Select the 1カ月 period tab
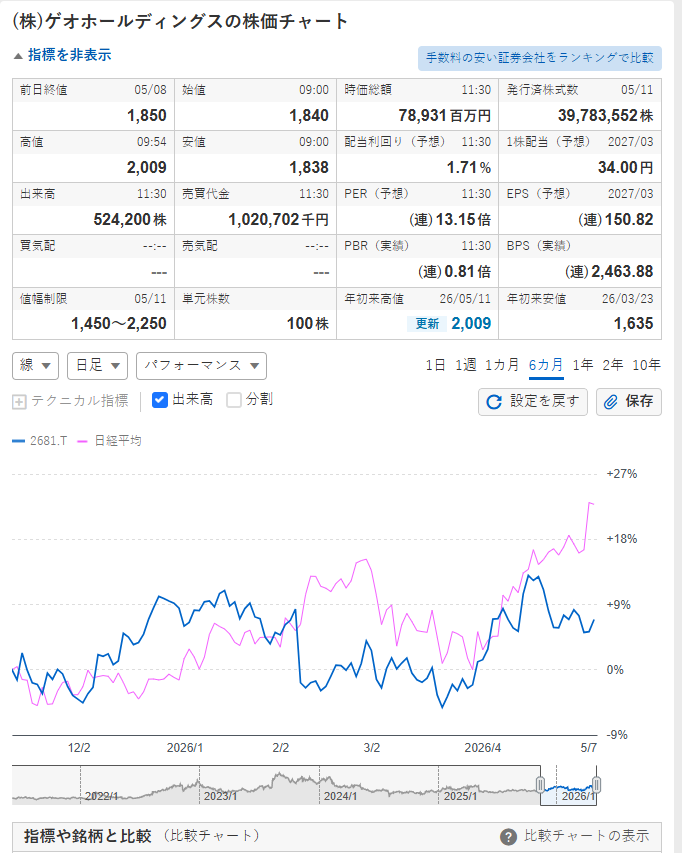682x853 pixels. click(x=502, y=365)
